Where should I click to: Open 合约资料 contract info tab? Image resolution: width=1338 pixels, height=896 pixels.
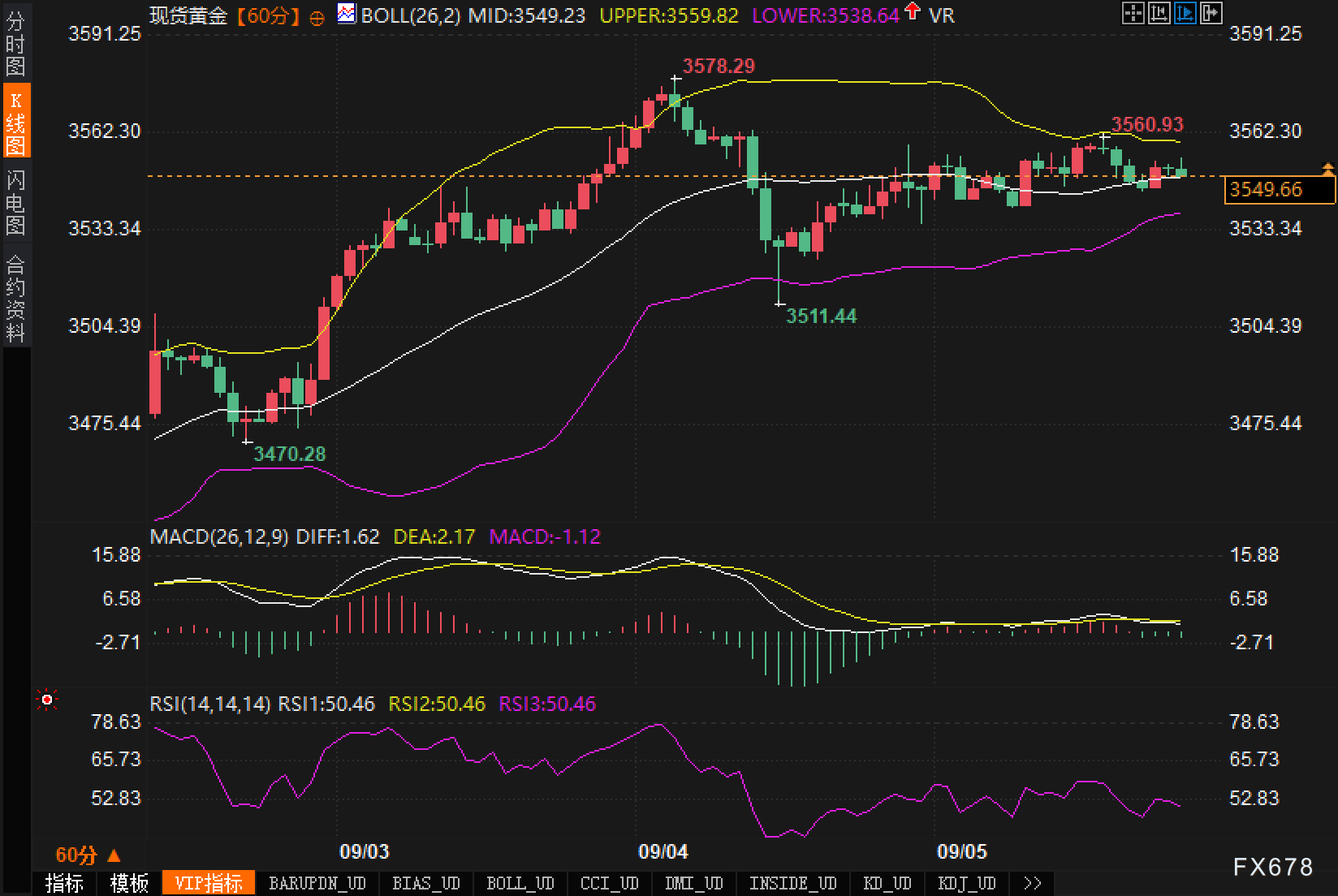pyautogui.click(x=15, y=298)
